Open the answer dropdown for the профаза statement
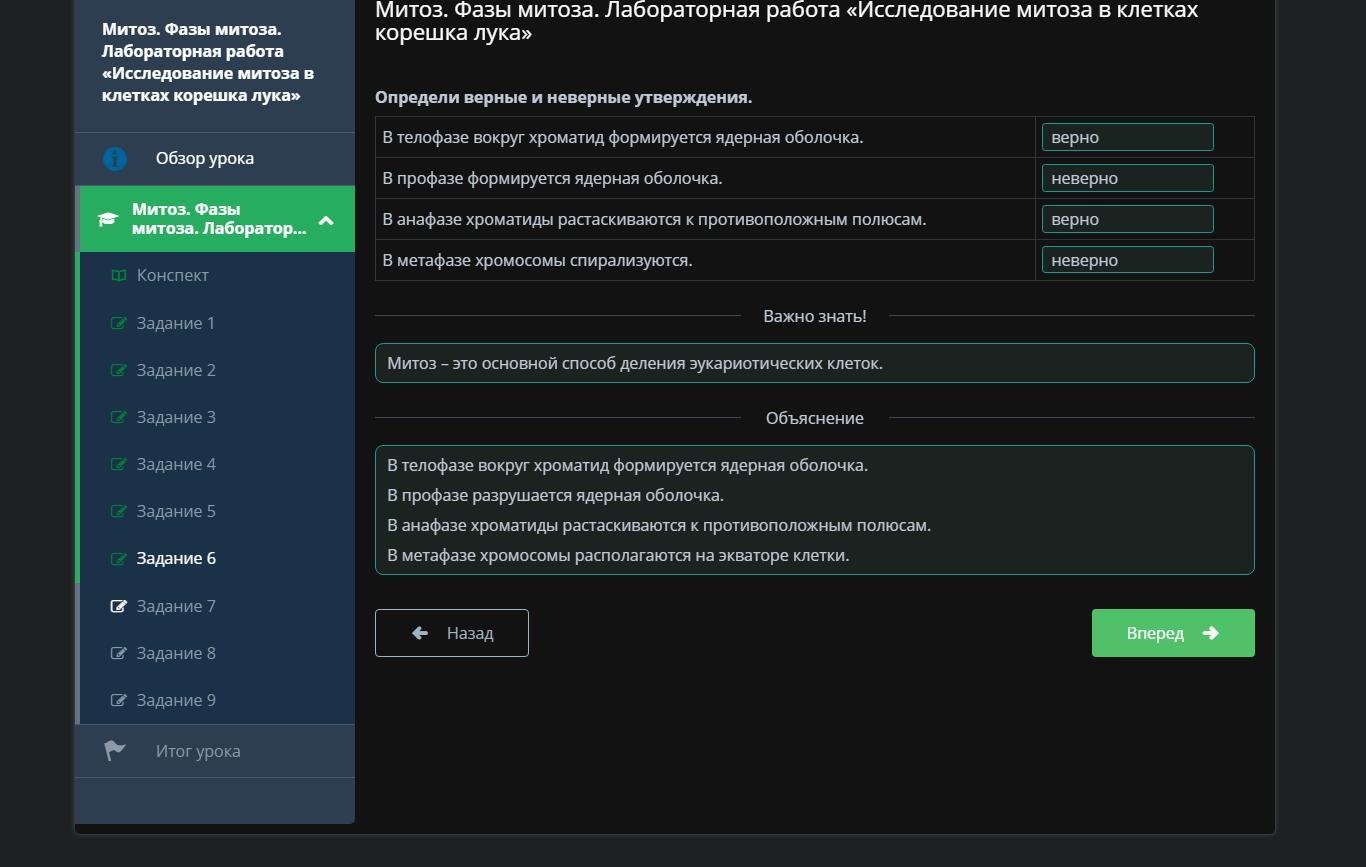Image resolution: width=1366 pixels, height=867 pixels. [x=1127, y=178]
